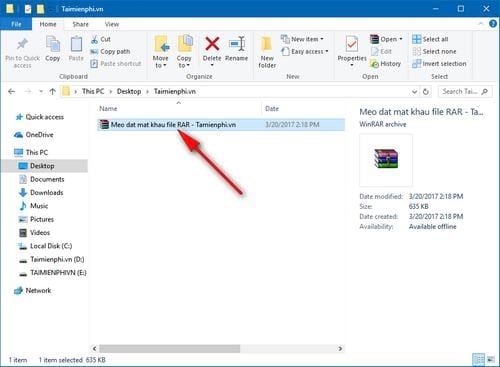Click Taimienphi.vn in address bar path

pos(175,91)
